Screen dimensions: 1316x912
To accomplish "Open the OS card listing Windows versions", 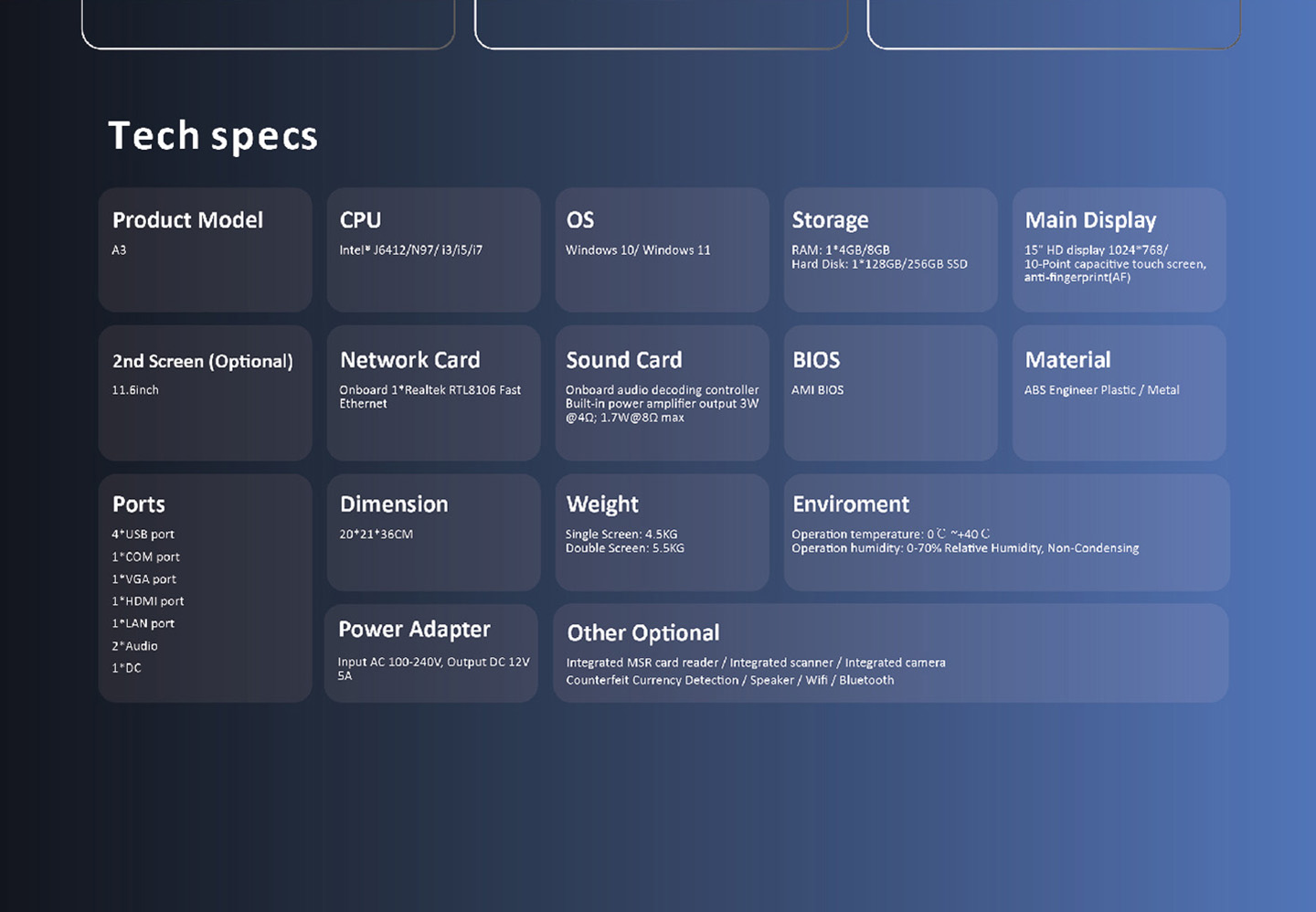I will pos(662,249).
